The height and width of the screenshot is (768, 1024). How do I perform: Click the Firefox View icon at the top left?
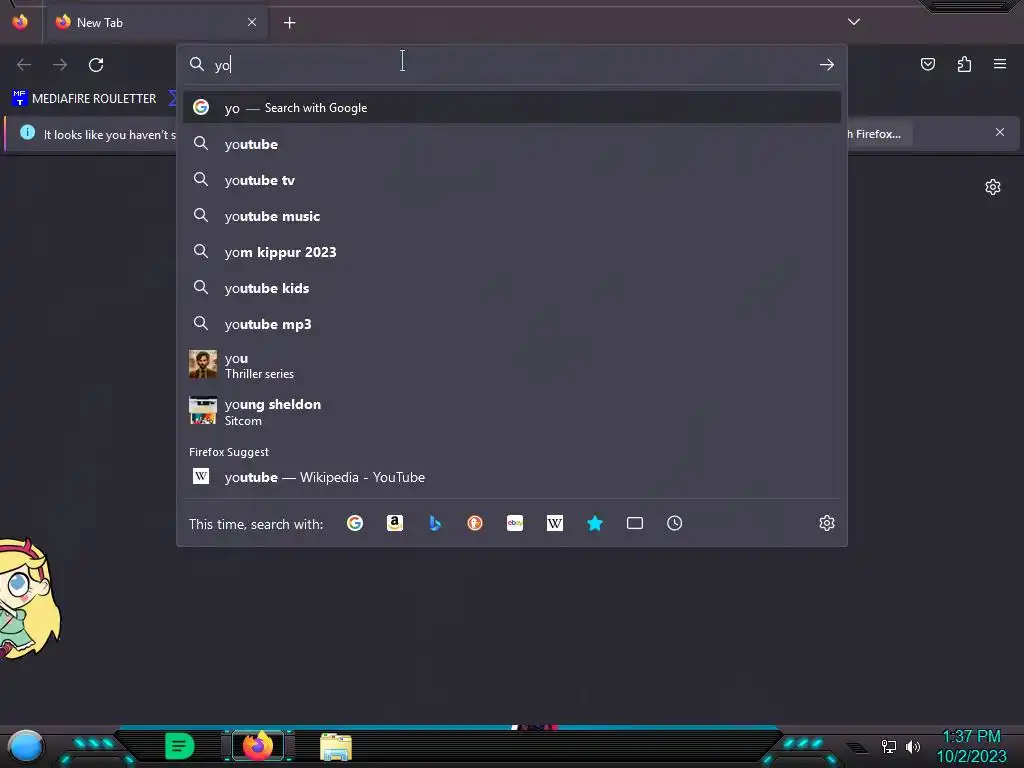pyautogui.click(x=20, y=22)
